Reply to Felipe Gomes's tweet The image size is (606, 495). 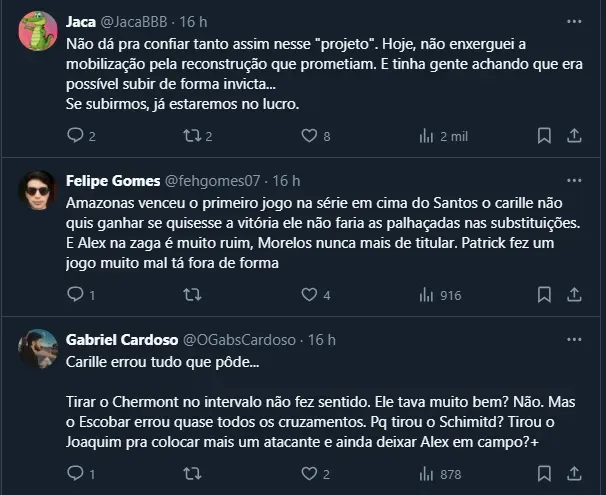click(75, 295)
